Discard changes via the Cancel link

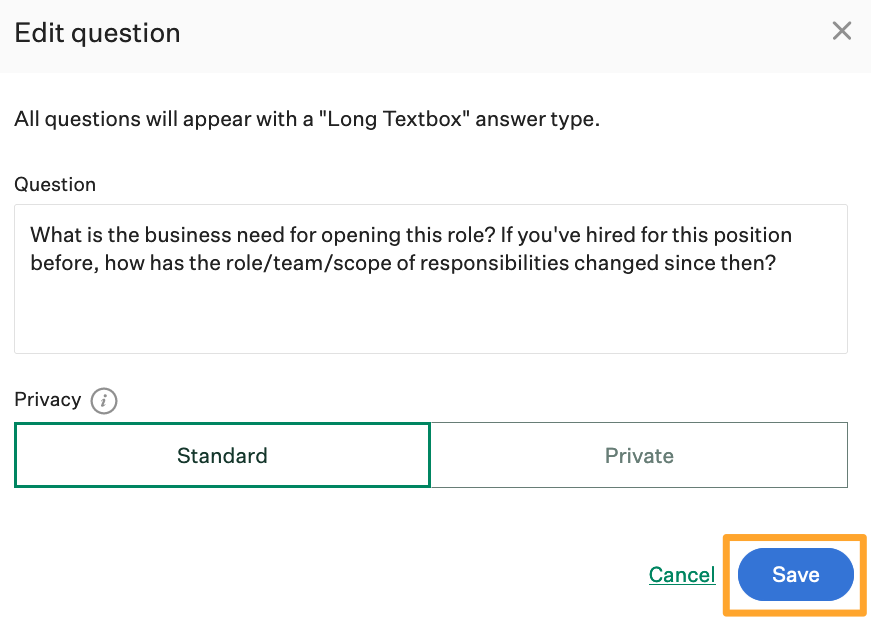tap(682, 575)
